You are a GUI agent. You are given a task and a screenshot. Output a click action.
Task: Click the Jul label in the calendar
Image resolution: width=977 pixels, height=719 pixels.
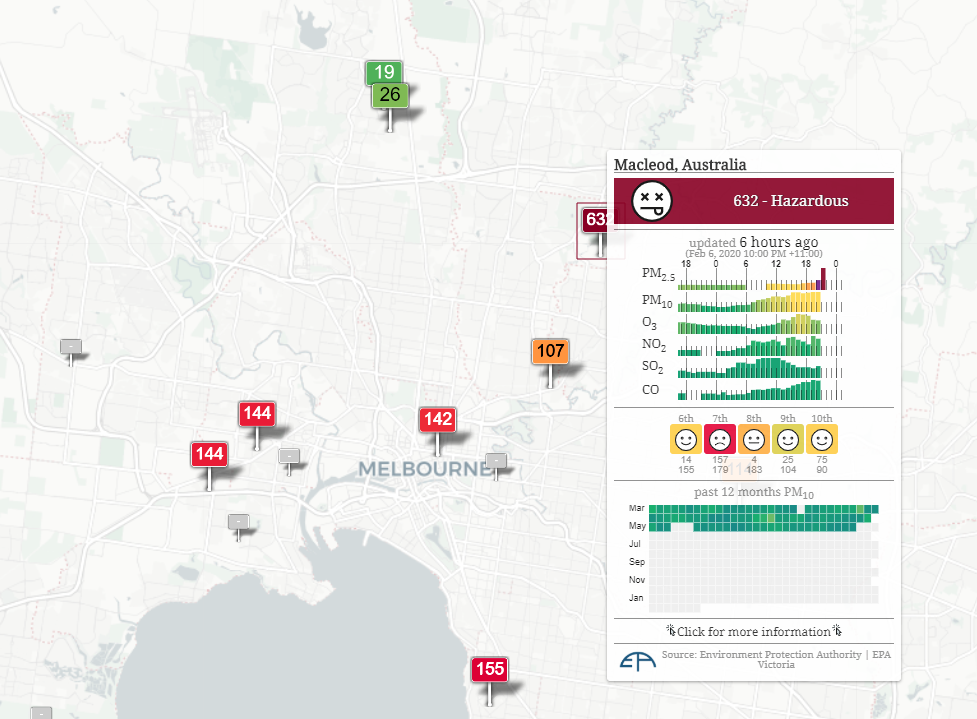pos(635,544)
